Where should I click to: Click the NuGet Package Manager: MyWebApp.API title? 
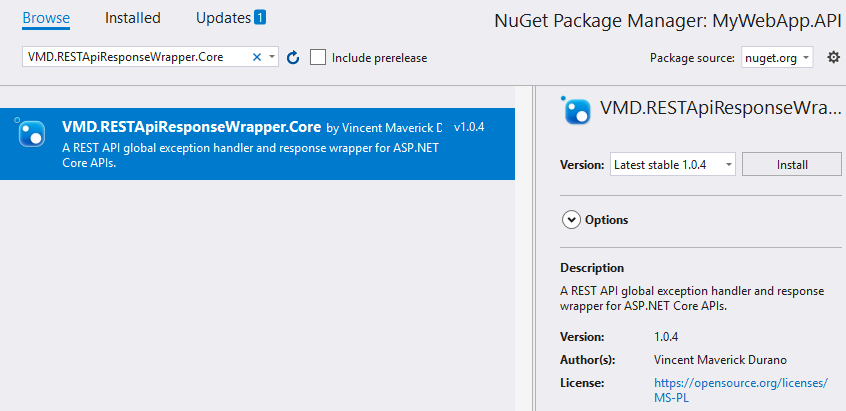click(667, 21)
